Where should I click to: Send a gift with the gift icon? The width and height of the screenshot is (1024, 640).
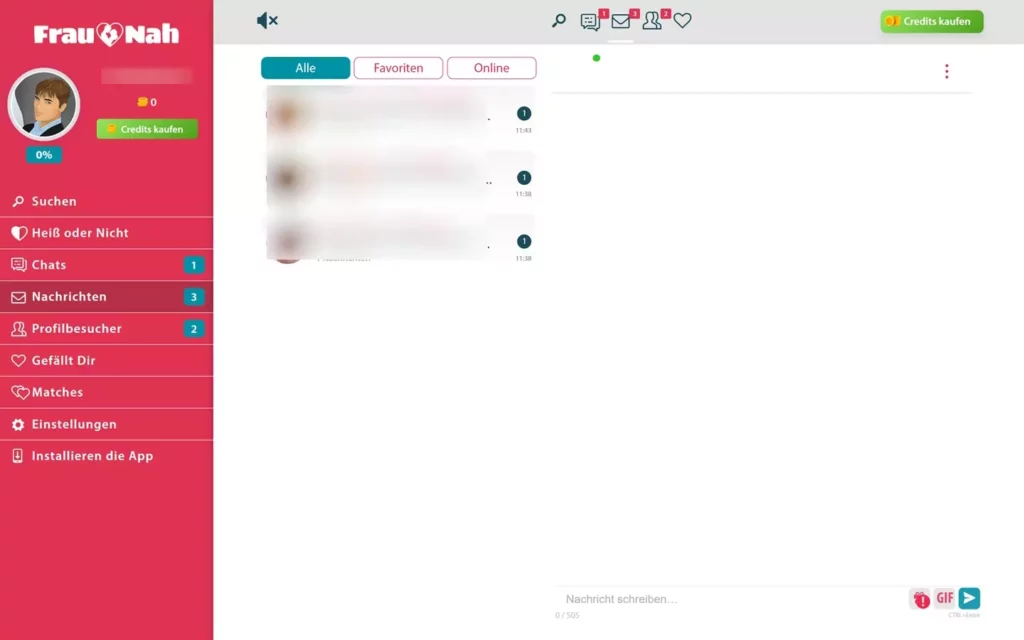point(919,599)
